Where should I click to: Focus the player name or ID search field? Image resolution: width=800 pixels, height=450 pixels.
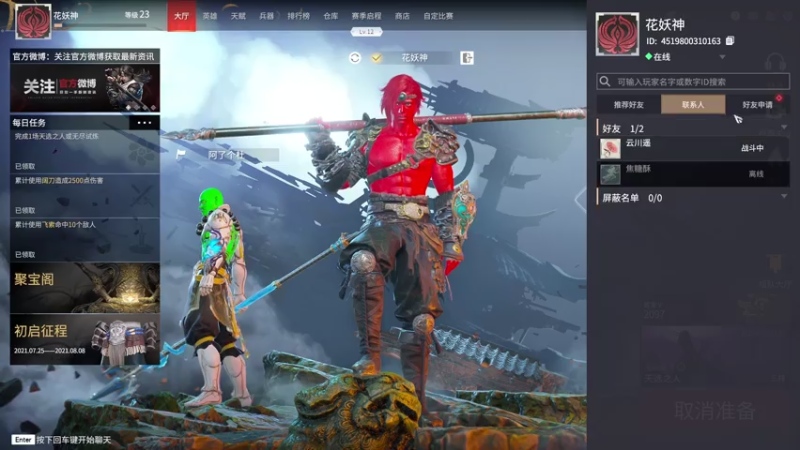pos(693,82)
